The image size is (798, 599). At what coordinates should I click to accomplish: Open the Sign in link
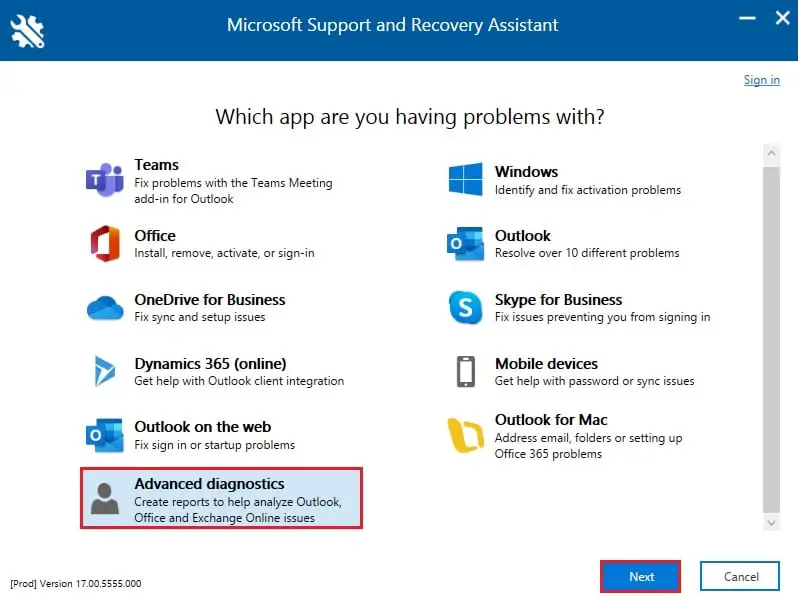761,80
